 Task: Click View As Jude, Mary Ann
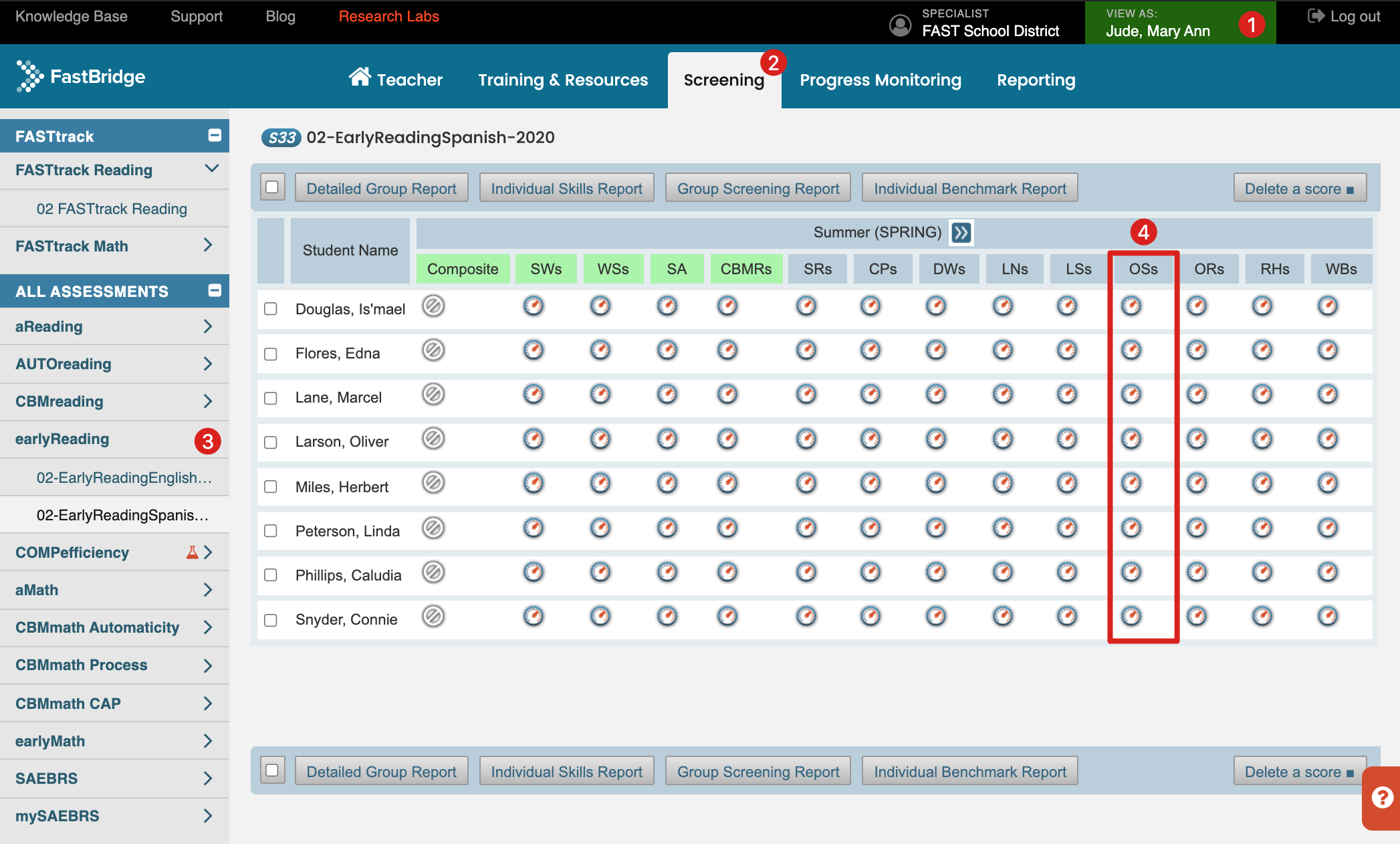point(1180,23)
